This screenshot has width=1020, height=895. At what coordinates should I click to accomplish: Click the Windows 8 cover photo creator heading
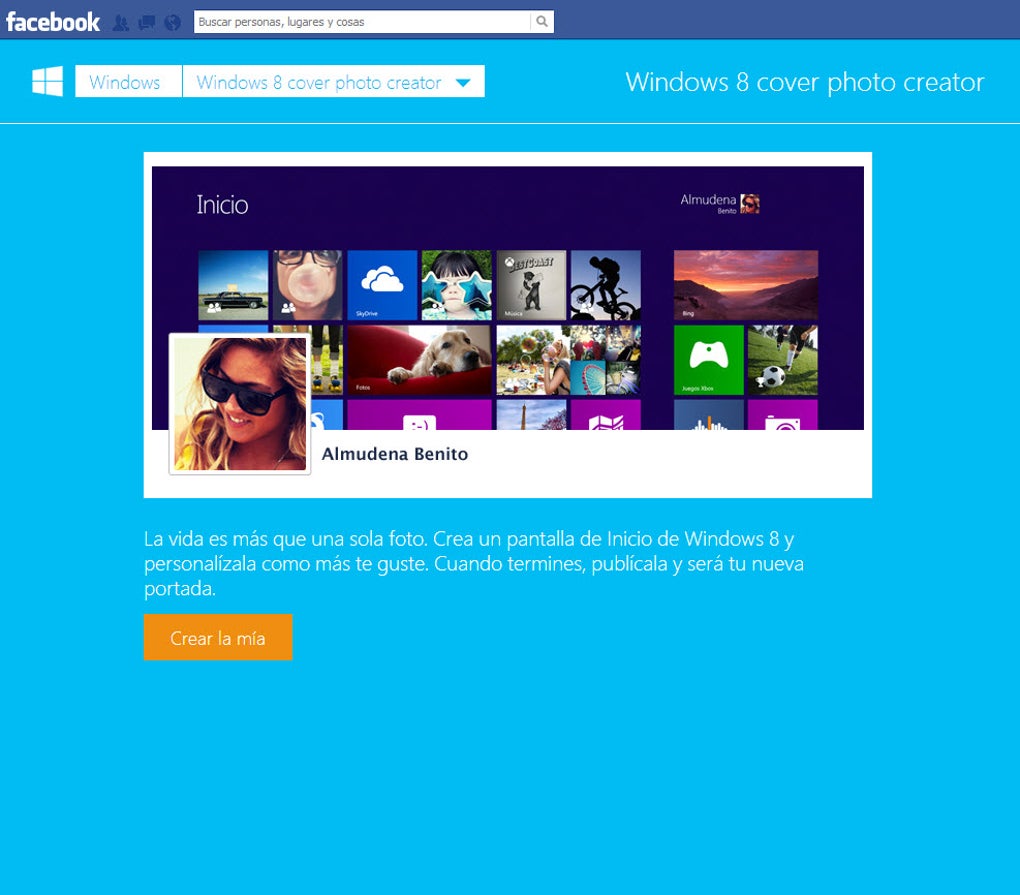(805, 82)
